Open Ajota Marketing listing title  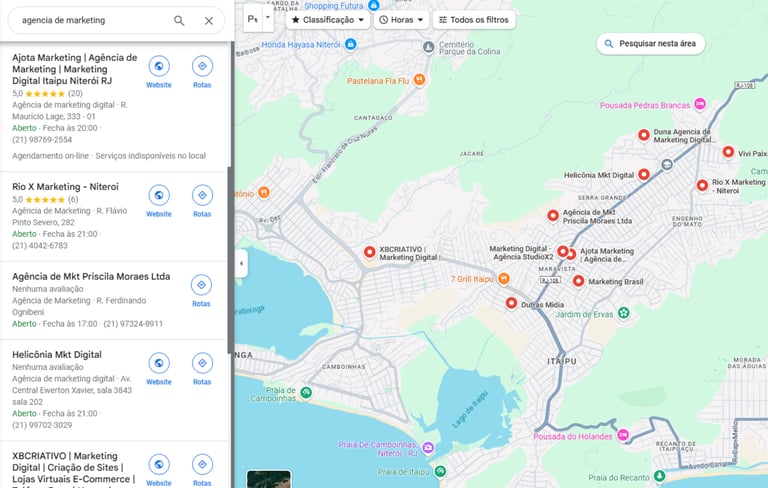pos(74,69)
